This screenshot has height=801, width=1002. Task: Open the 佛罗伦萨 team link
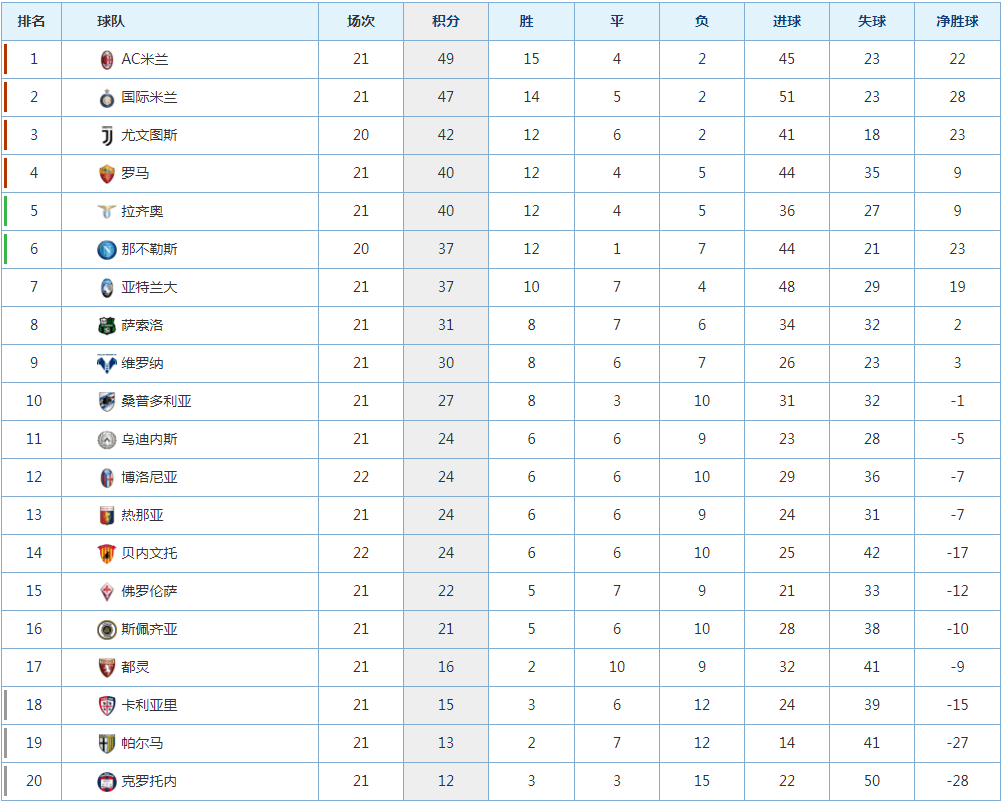(149, 591)
